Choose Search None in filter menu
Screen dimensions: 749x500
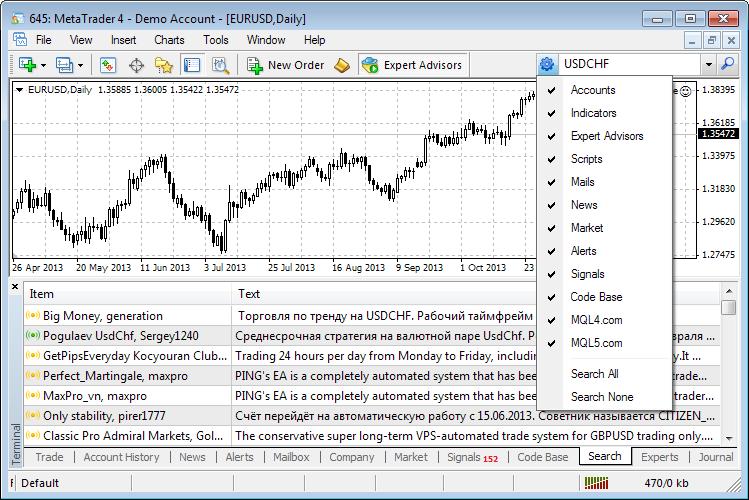coord(604,396)
